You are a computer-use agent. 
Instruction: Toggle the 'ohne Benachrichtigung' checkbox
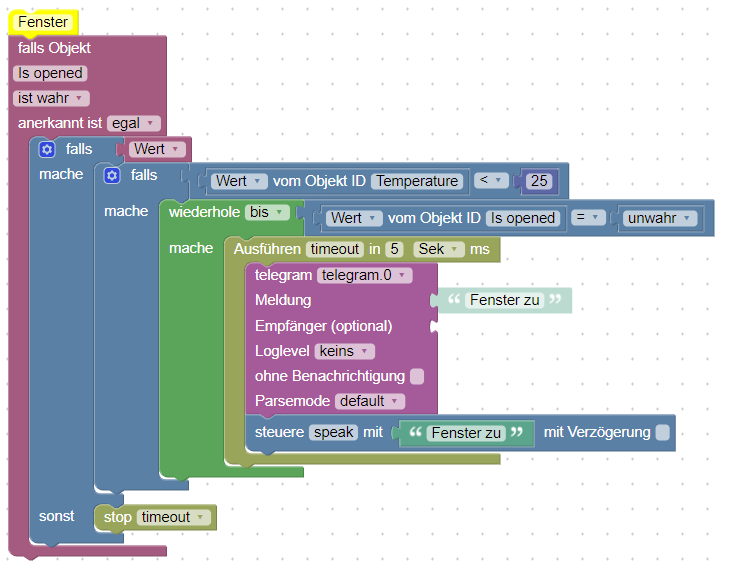417,376
